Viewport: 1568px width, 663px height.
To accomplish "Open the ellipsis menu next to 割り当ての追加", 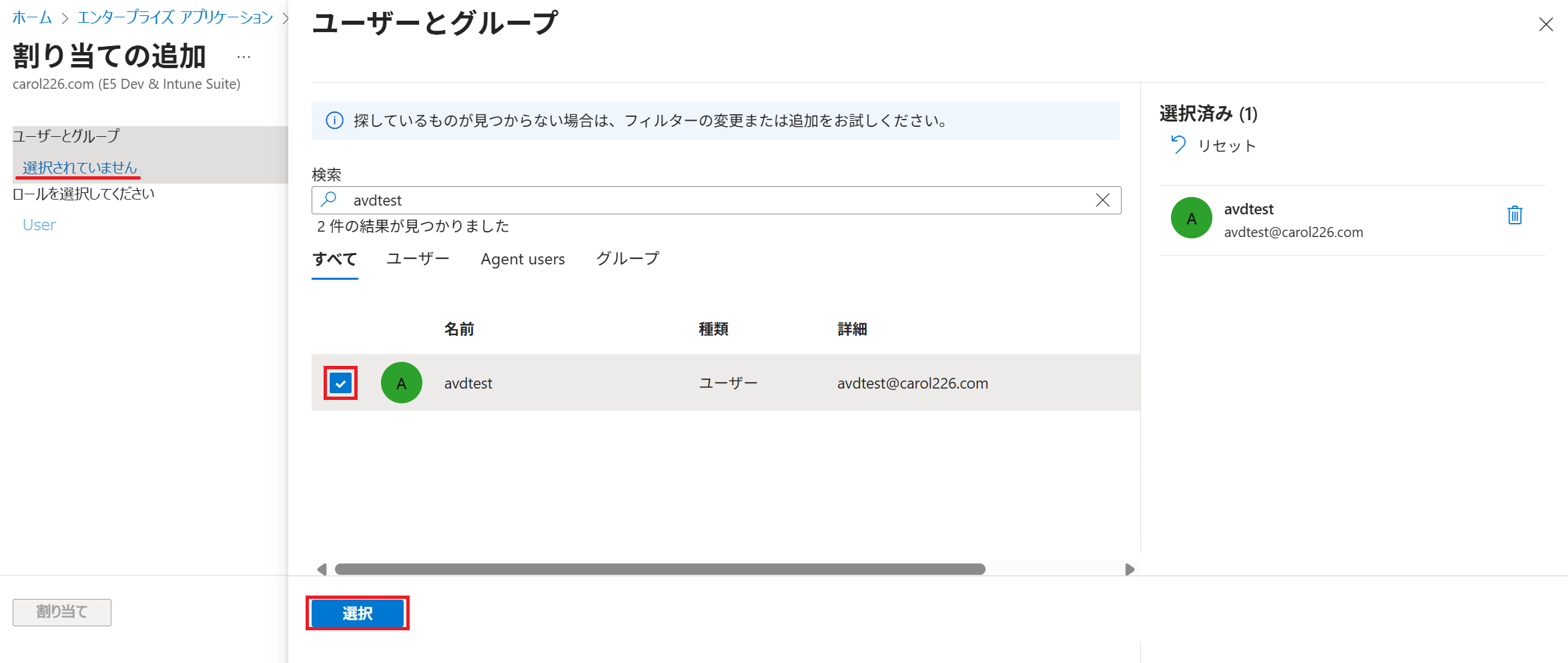I will click(244, 57).
